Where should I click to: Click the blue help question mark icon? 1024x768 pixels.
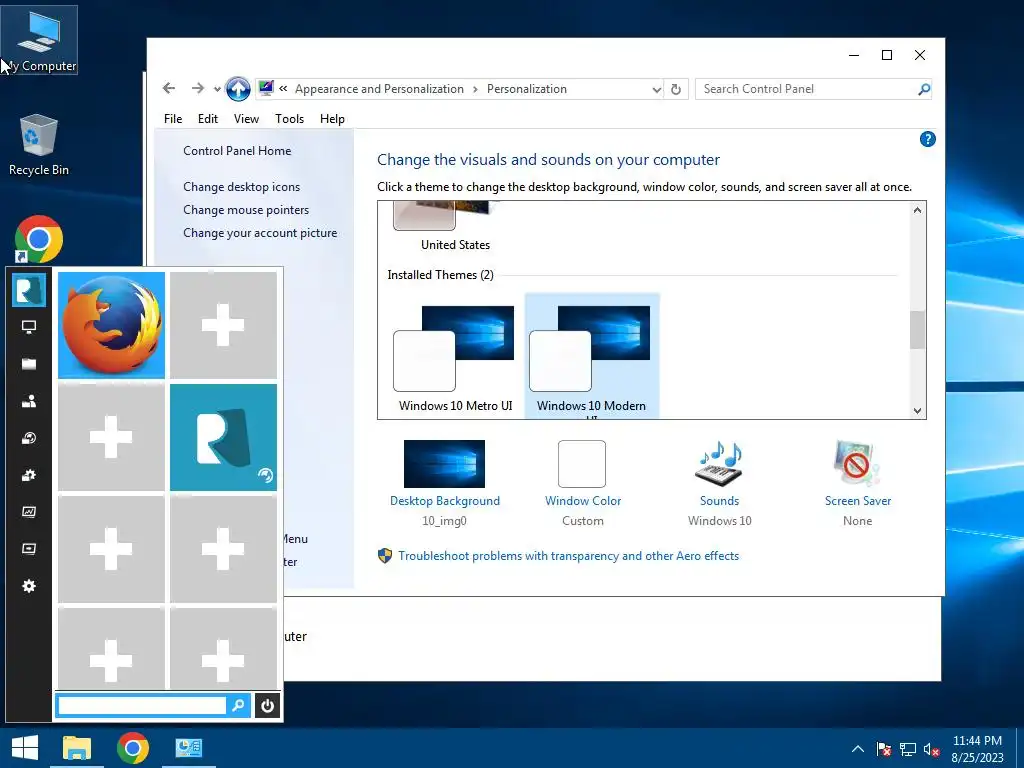927,139
